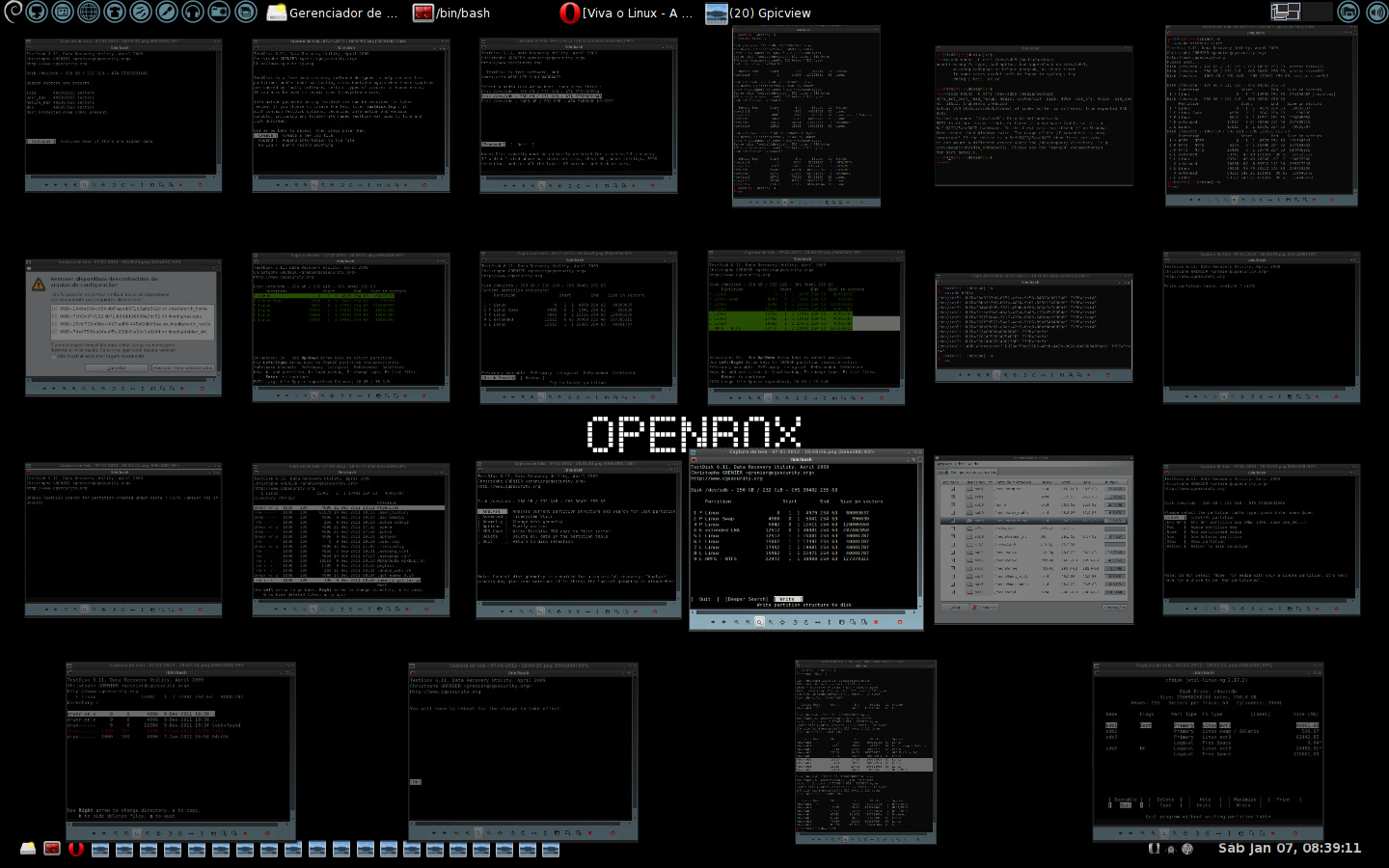Click the Opera icon in bottom shelf
Viewport: 1389px width, 868px height.
(76, 849)
